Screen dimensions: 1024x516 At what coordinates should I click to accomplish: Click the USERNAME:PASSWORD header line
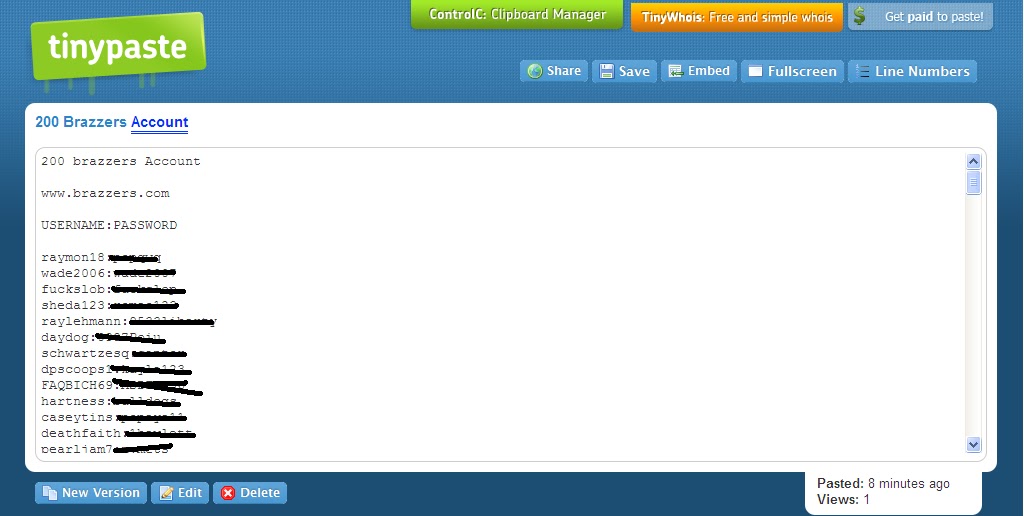pos(109,225)
